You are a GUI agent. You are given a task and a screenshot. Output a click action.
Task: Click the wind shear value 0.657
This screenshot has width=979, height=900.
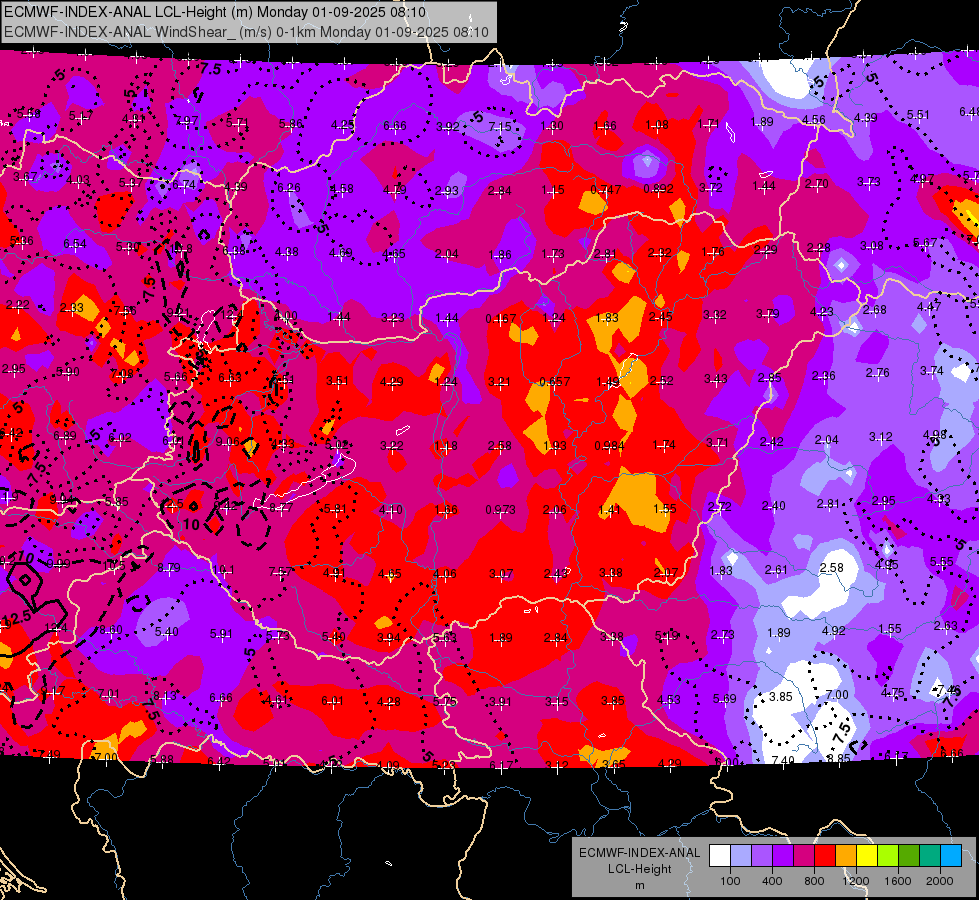click(x=554, y=382)
